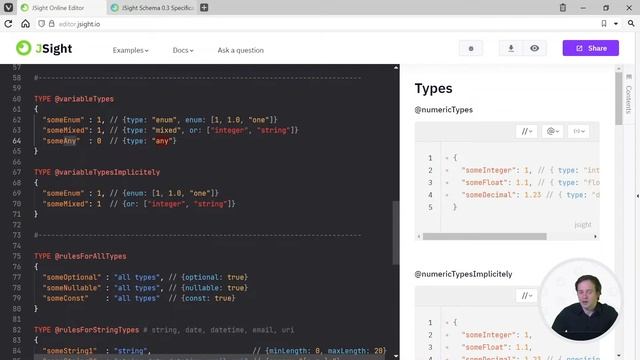Open the bookmark dropdown arrow
This screenshot has height=360, width=640.
click(x=616, y=24)
